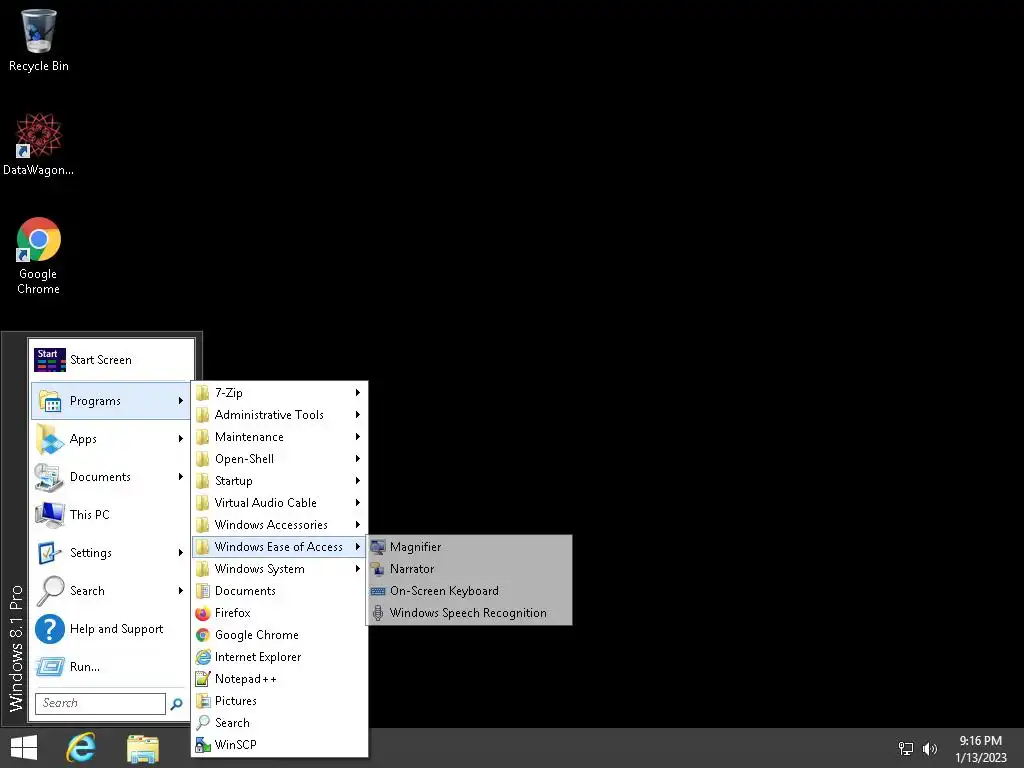1024x768 pixels.
Task: Expand the Windows Accessories folder
Action: (x=280, y=525)
